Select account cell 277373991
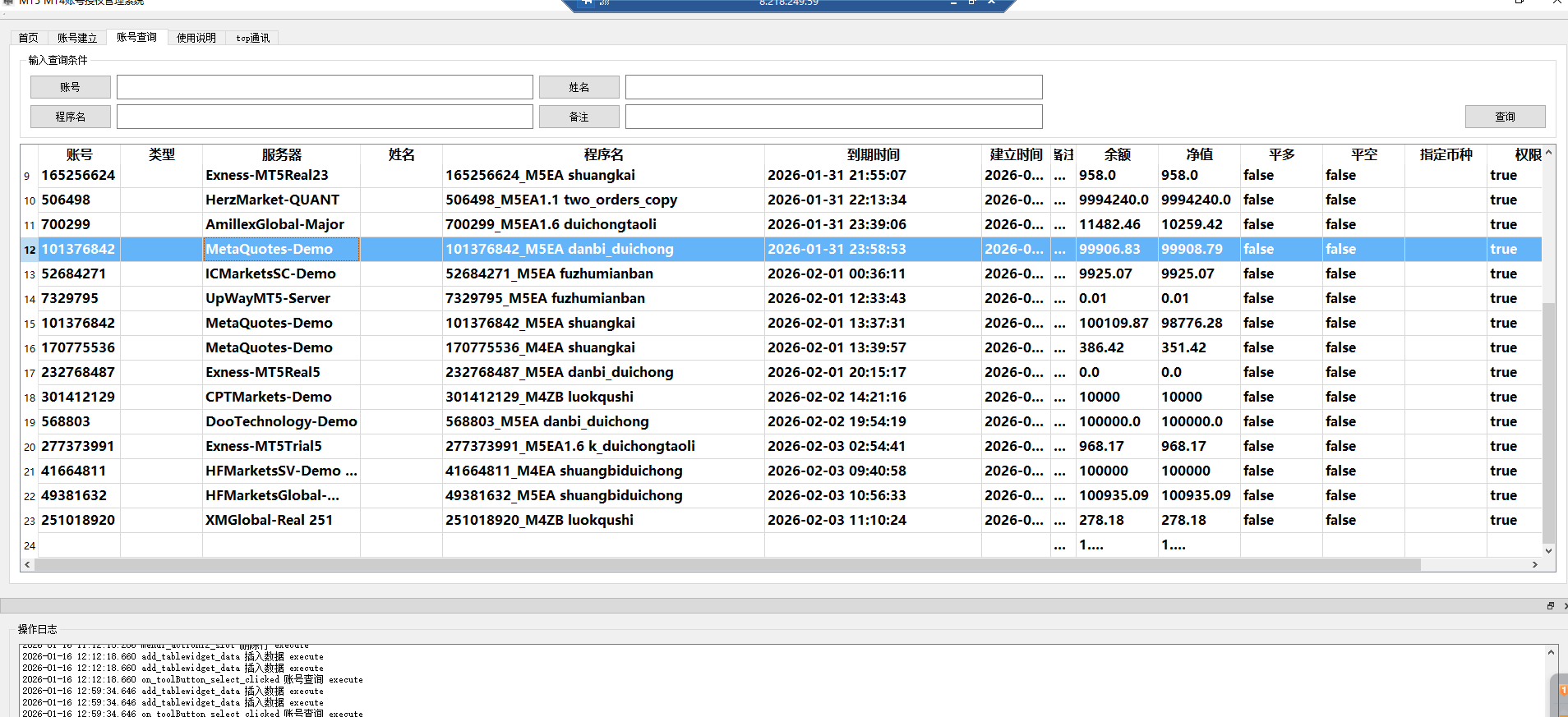This screenshot has height=717, width=1568. (79, 447)
